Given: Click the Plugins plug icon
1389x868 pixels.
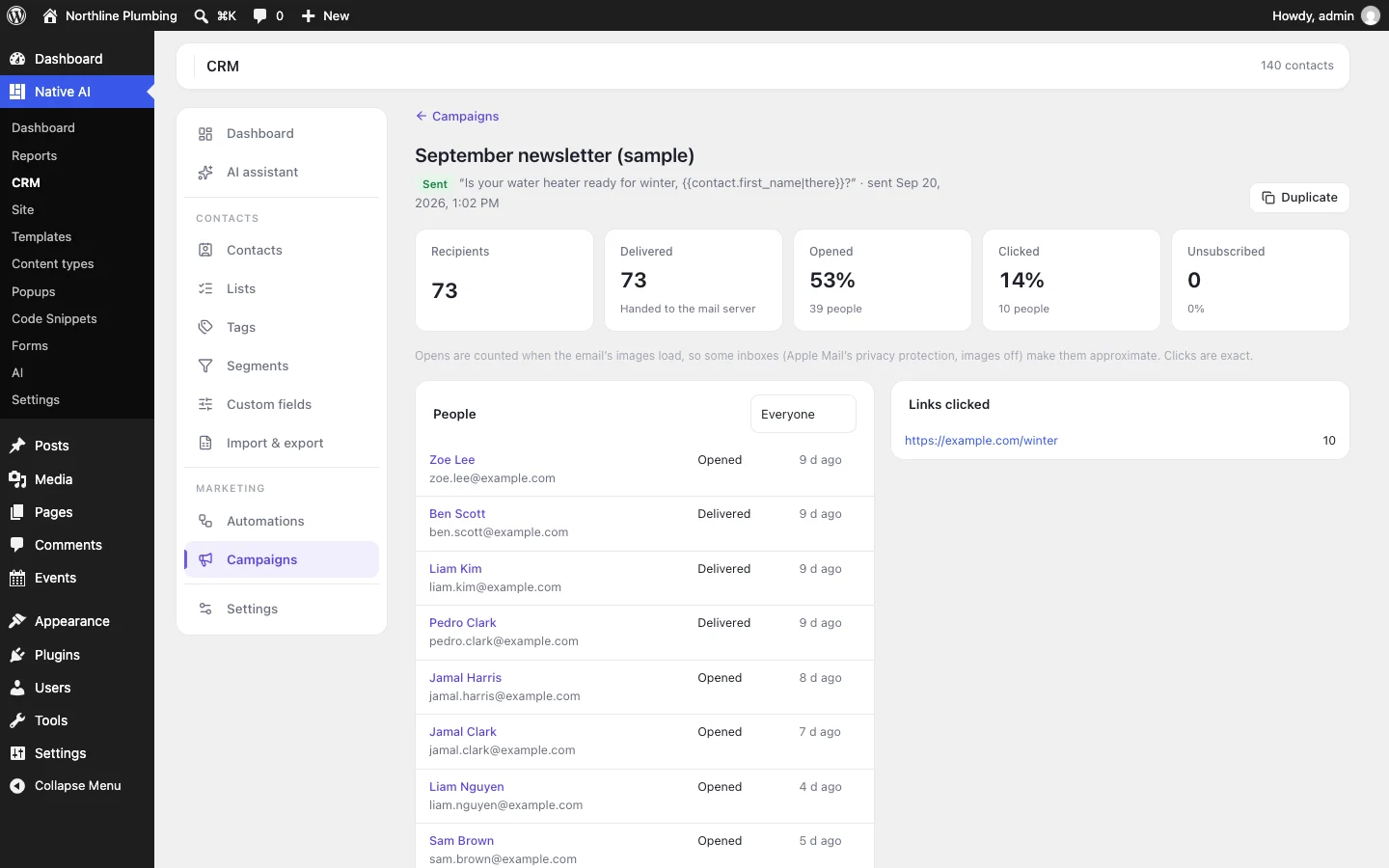Looking at the screenshot, I should pyautogui.click(x=17, y=655).
